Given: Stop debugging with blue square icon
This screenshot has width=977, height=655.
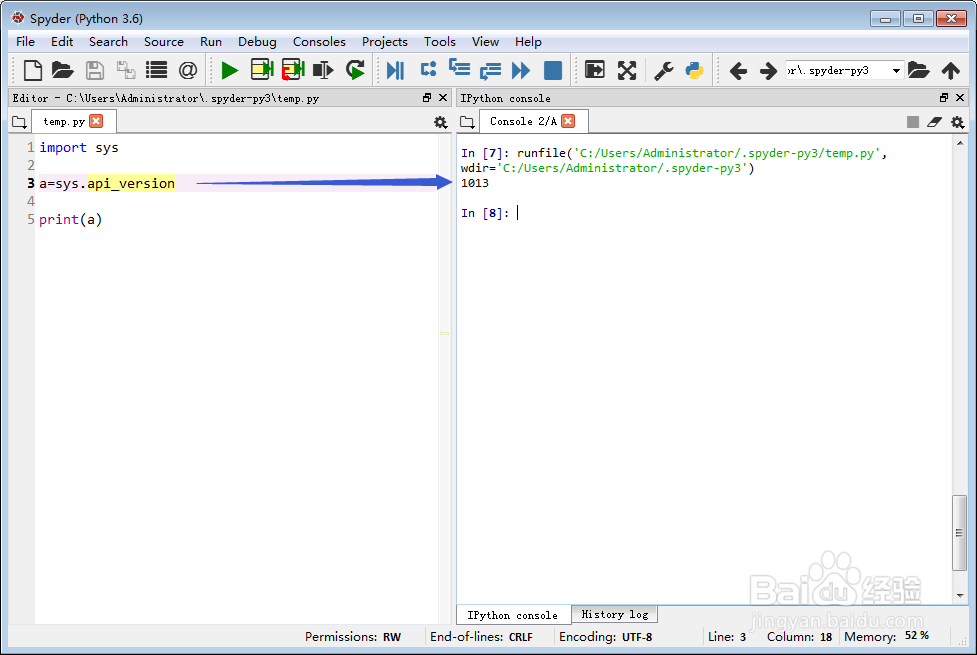Looking at the screenshot, I should [x=553, y=70].
